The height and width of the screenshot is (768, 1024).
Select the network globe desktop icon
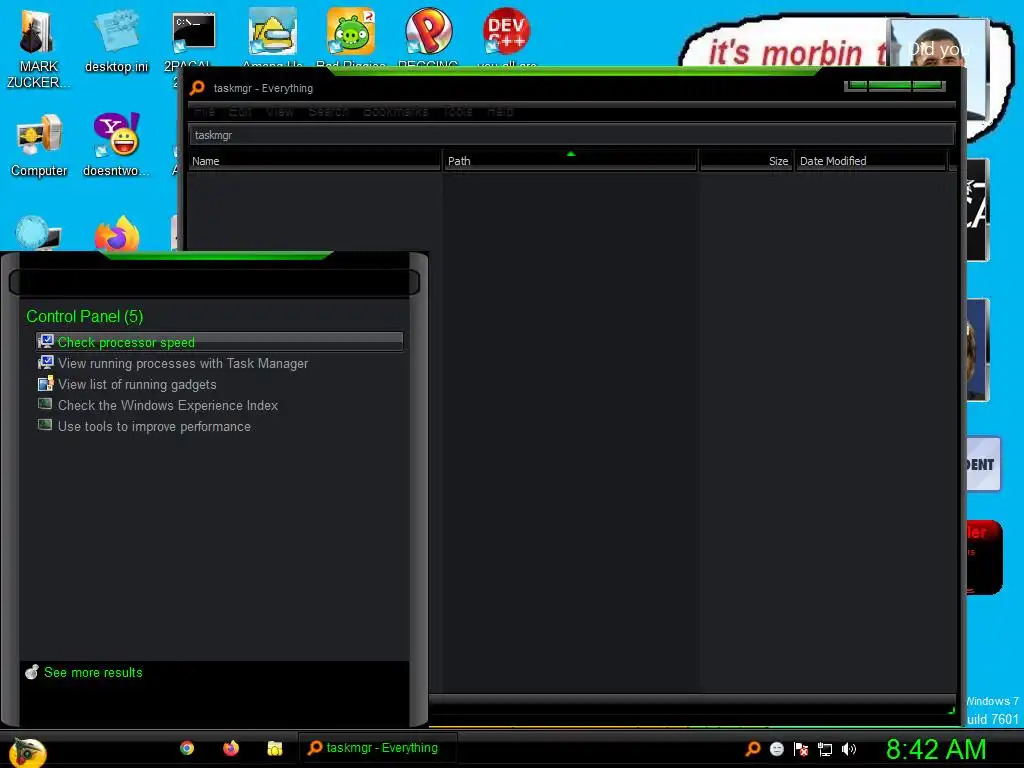pos(38,234)
